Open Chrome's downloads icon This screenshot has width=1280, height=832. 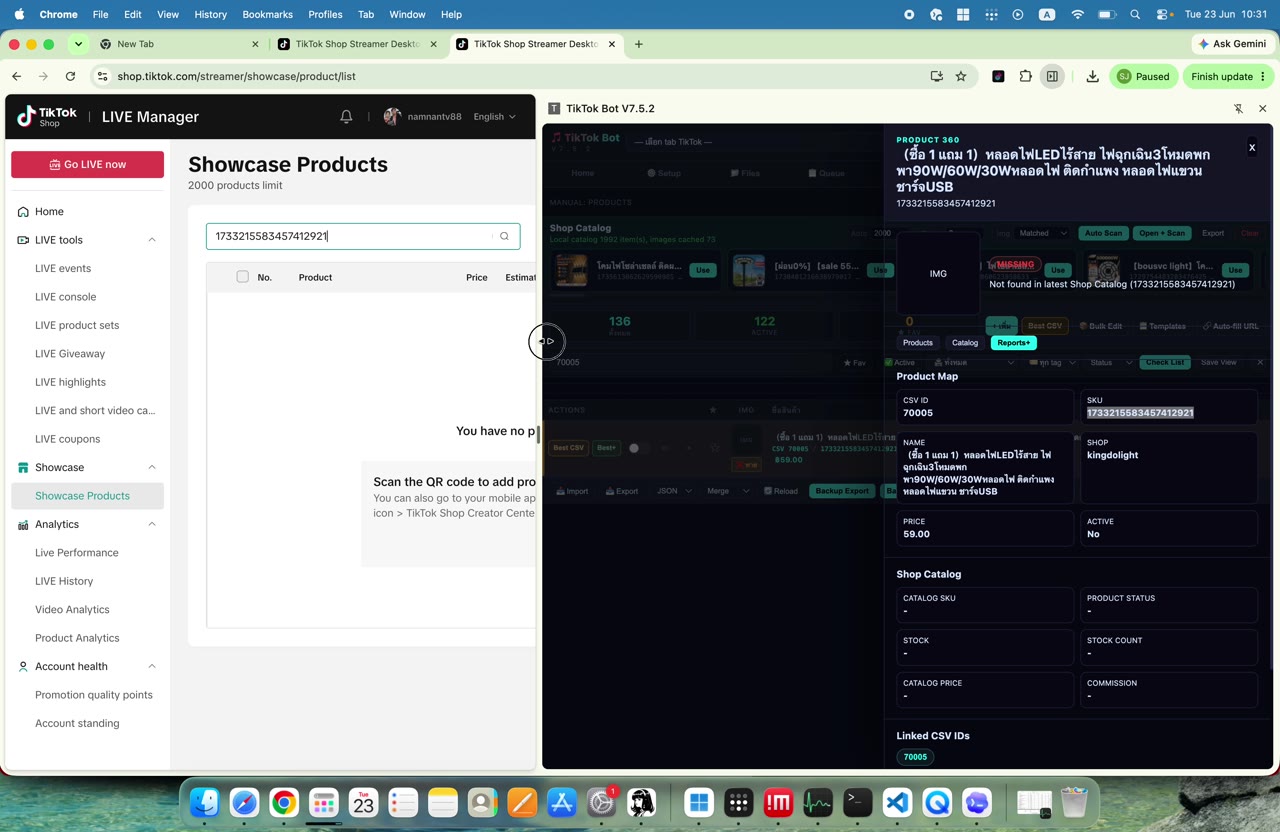[1092, 76]
